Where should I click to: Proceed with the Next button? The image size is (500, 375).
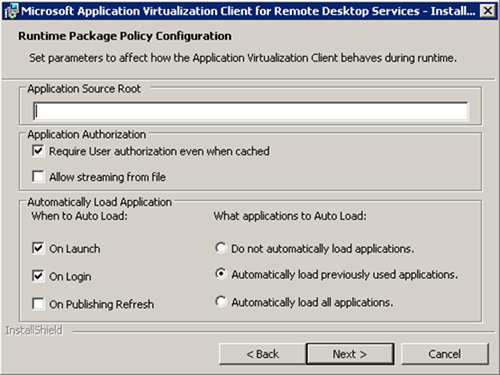pyautogui.click(x=350, y=354)
